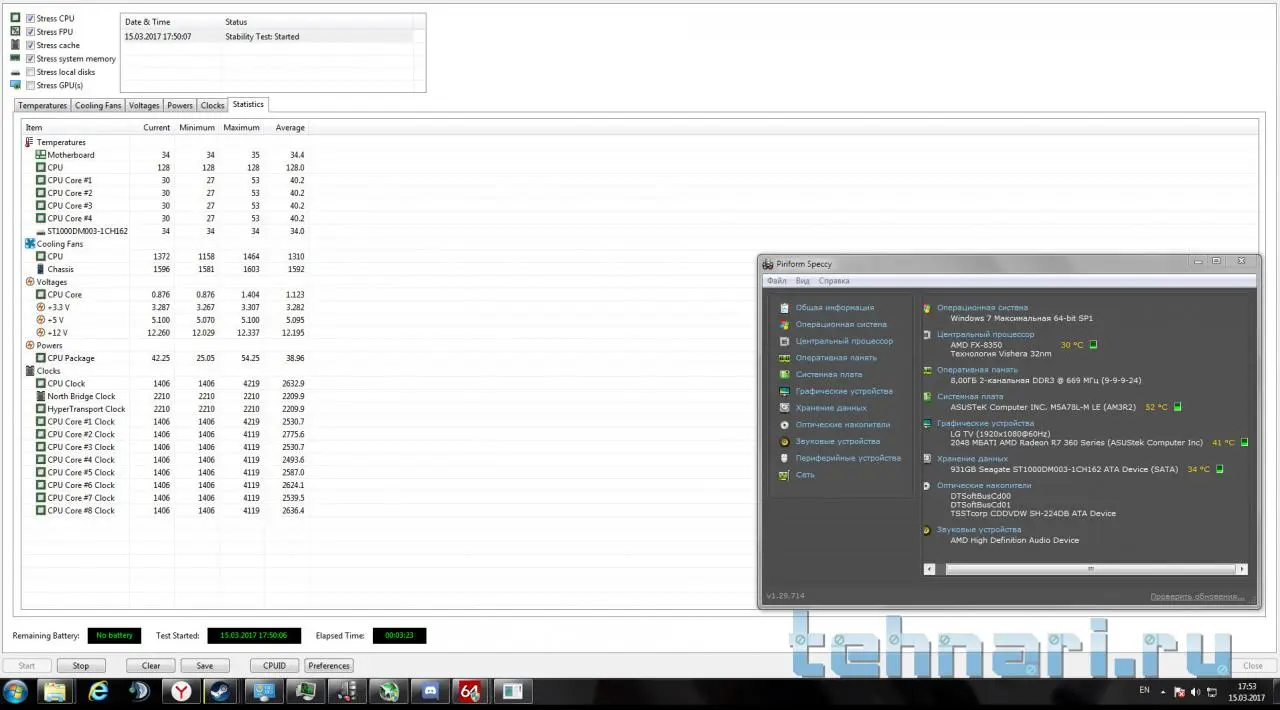Open Action Center flag tray icon
The height and width of the screenshot is (710, 1280).
[x=1180, y=692]
